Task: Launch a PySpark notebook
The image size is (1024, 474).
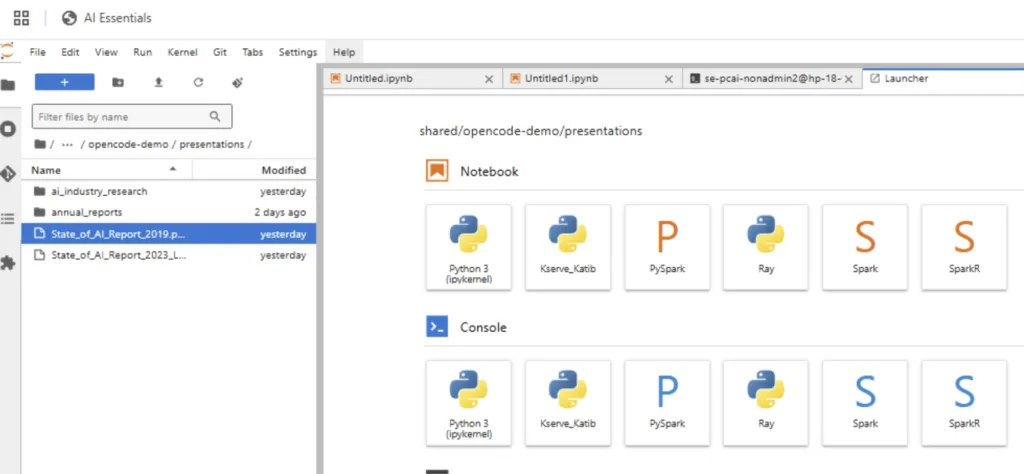Action: (x=666, y=247)
